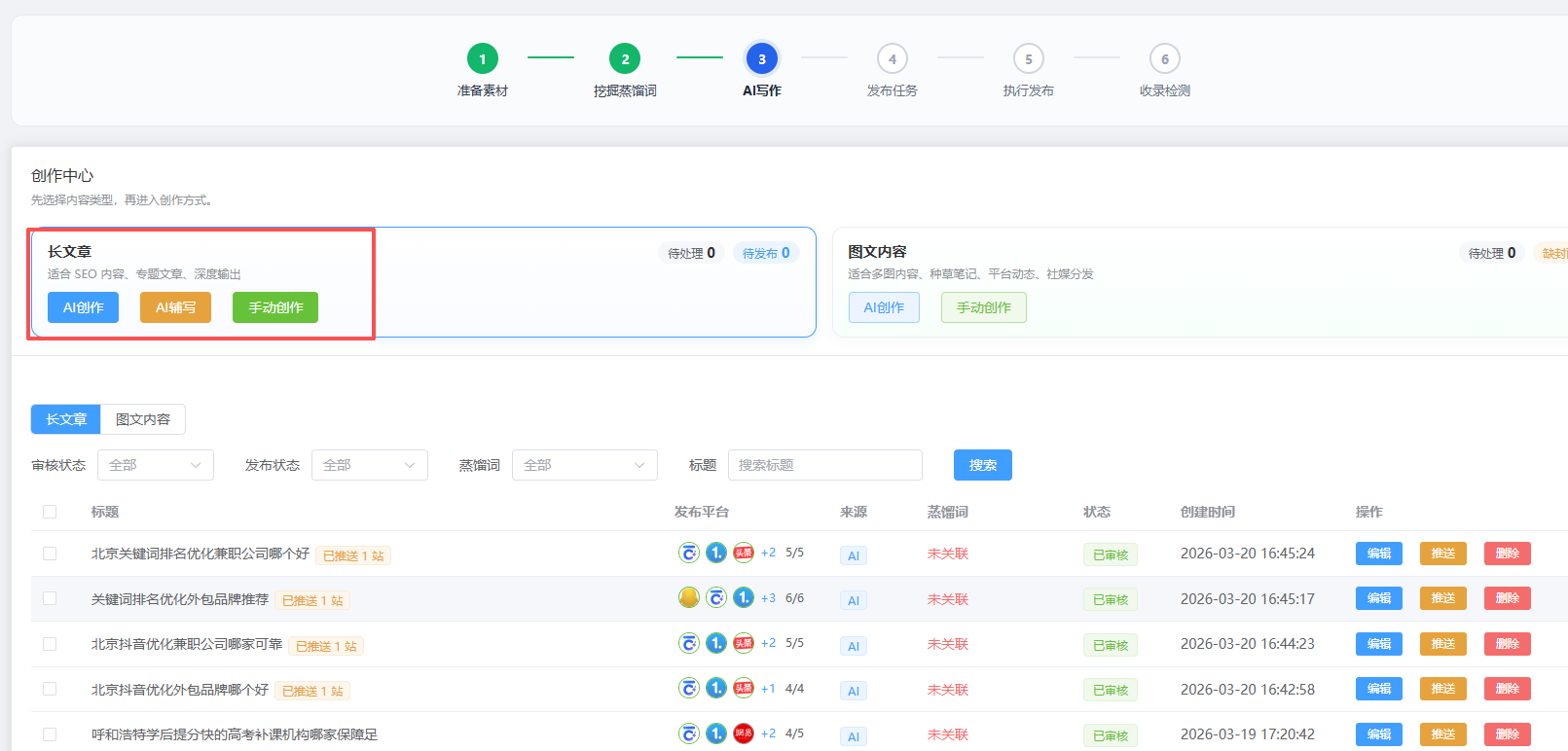Click blue '1.' platform icon in 16:42:58 row

716,688
